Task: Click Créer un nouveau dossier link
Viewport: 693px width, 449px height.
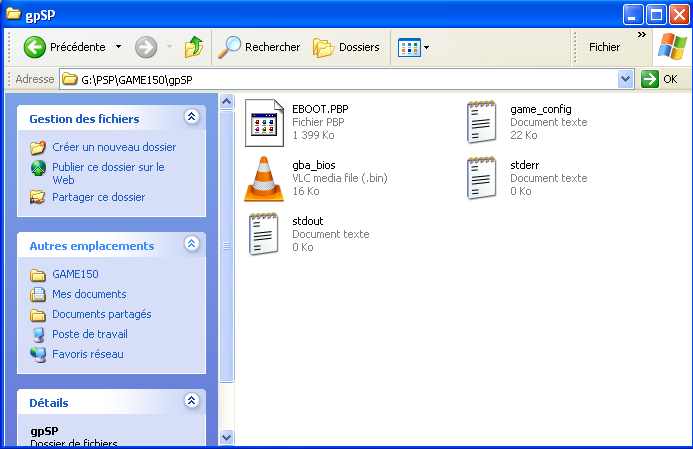Action: (114, 147)
